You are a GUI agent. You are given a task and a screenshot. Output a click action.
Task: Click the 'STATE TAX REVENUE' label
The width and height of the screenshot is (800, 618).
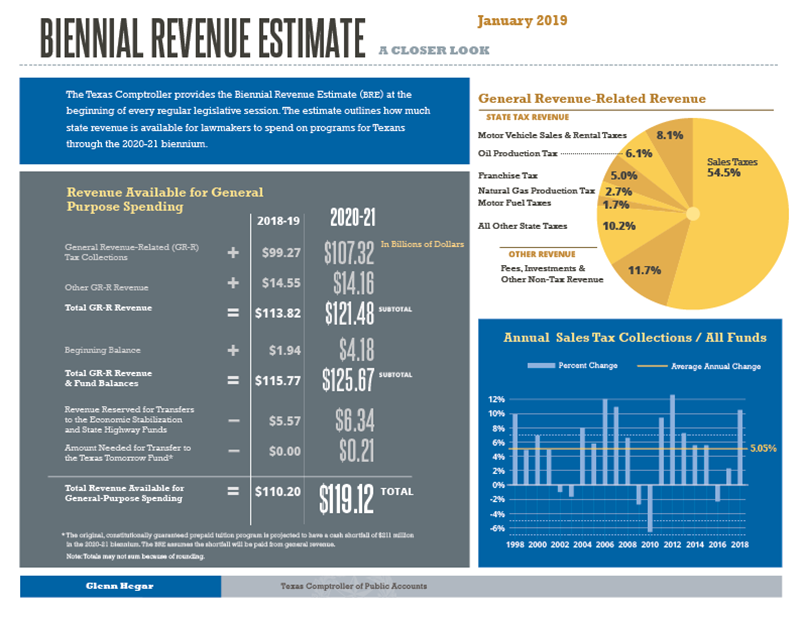527,117
